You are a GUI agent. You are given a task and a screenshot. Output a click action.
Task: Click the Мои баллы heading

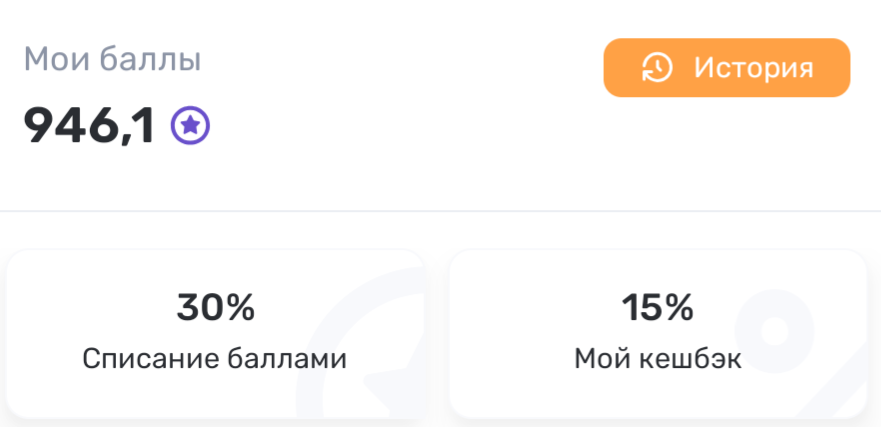(x=112, y=59)
